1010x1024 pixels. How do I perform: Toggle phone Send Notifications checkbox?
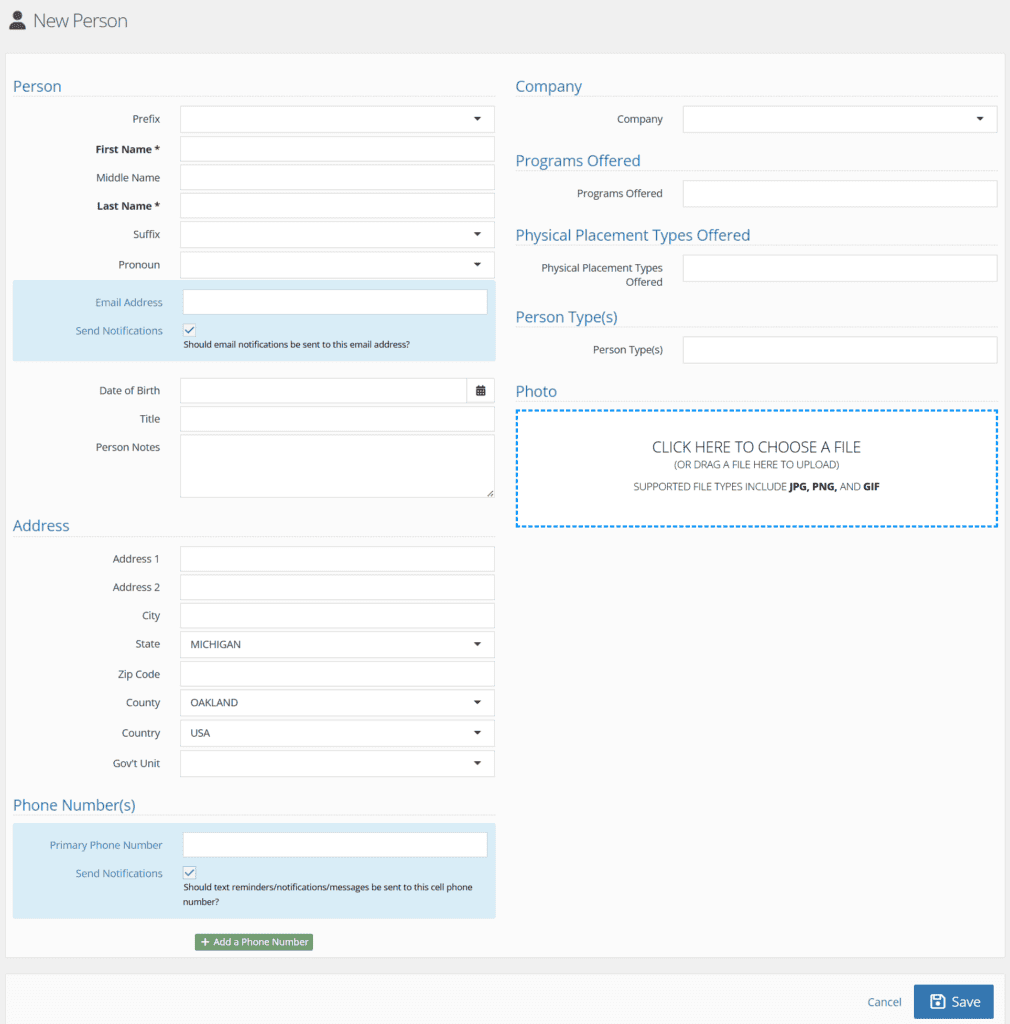click(189, 873)
